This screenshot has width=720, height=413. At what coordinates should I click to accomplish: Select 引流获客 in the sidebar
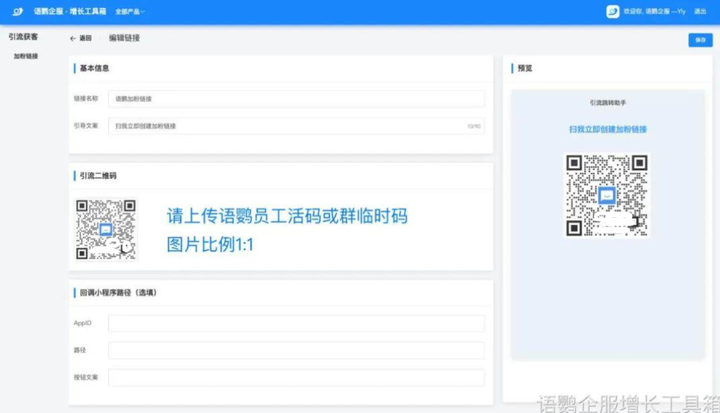(x=23, y=37)
